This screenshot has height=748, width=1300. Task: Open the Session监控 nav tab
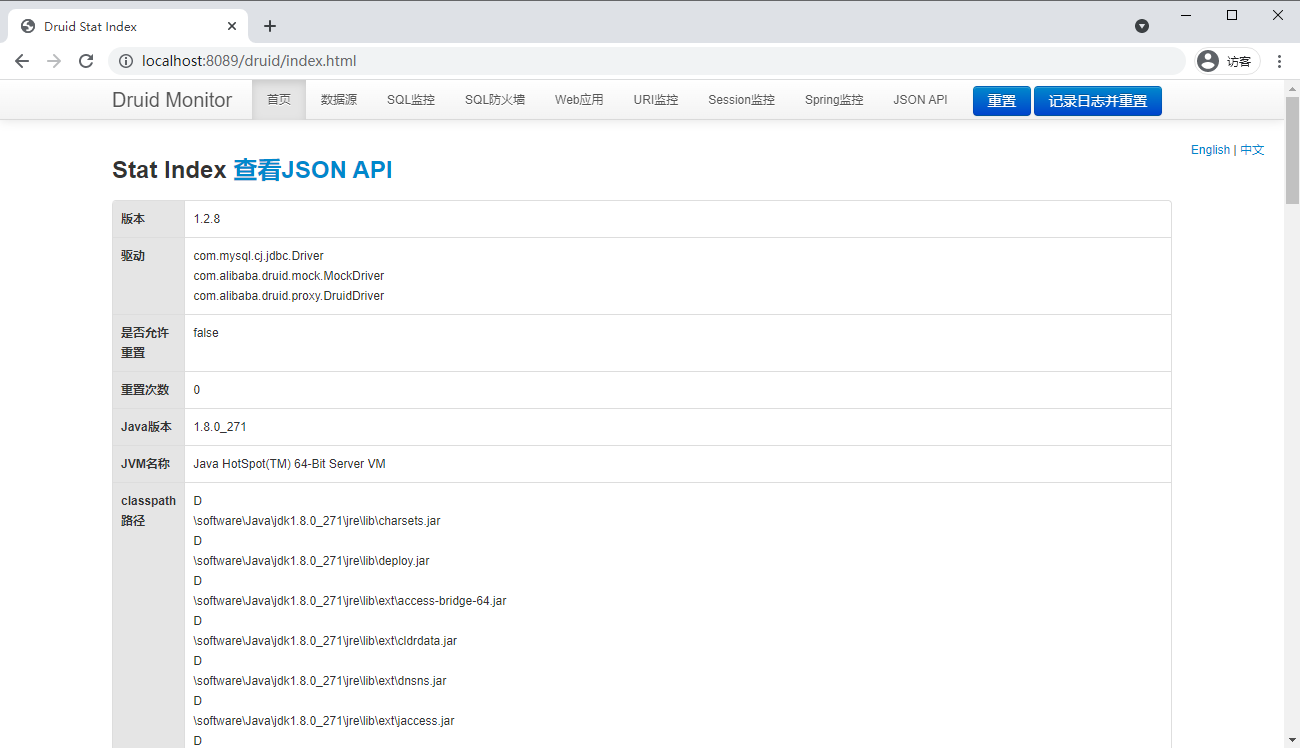[741, 100]
